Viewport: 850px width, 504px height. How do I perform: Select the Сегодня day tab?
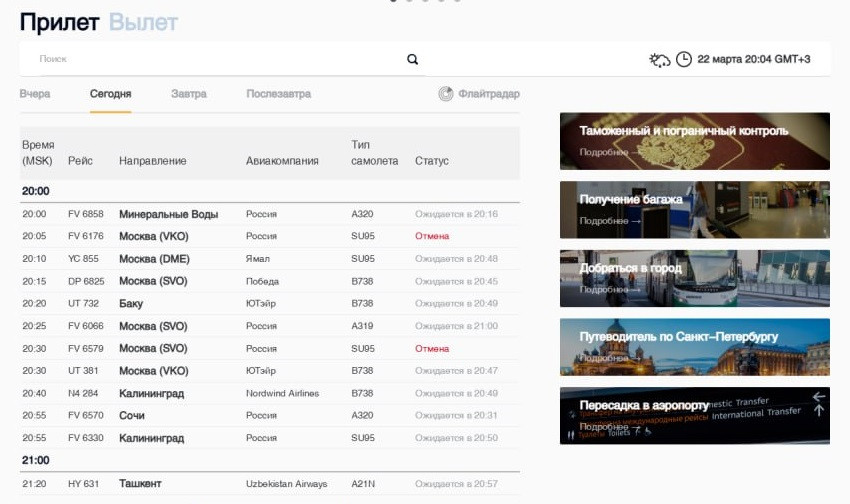[110, 94]
